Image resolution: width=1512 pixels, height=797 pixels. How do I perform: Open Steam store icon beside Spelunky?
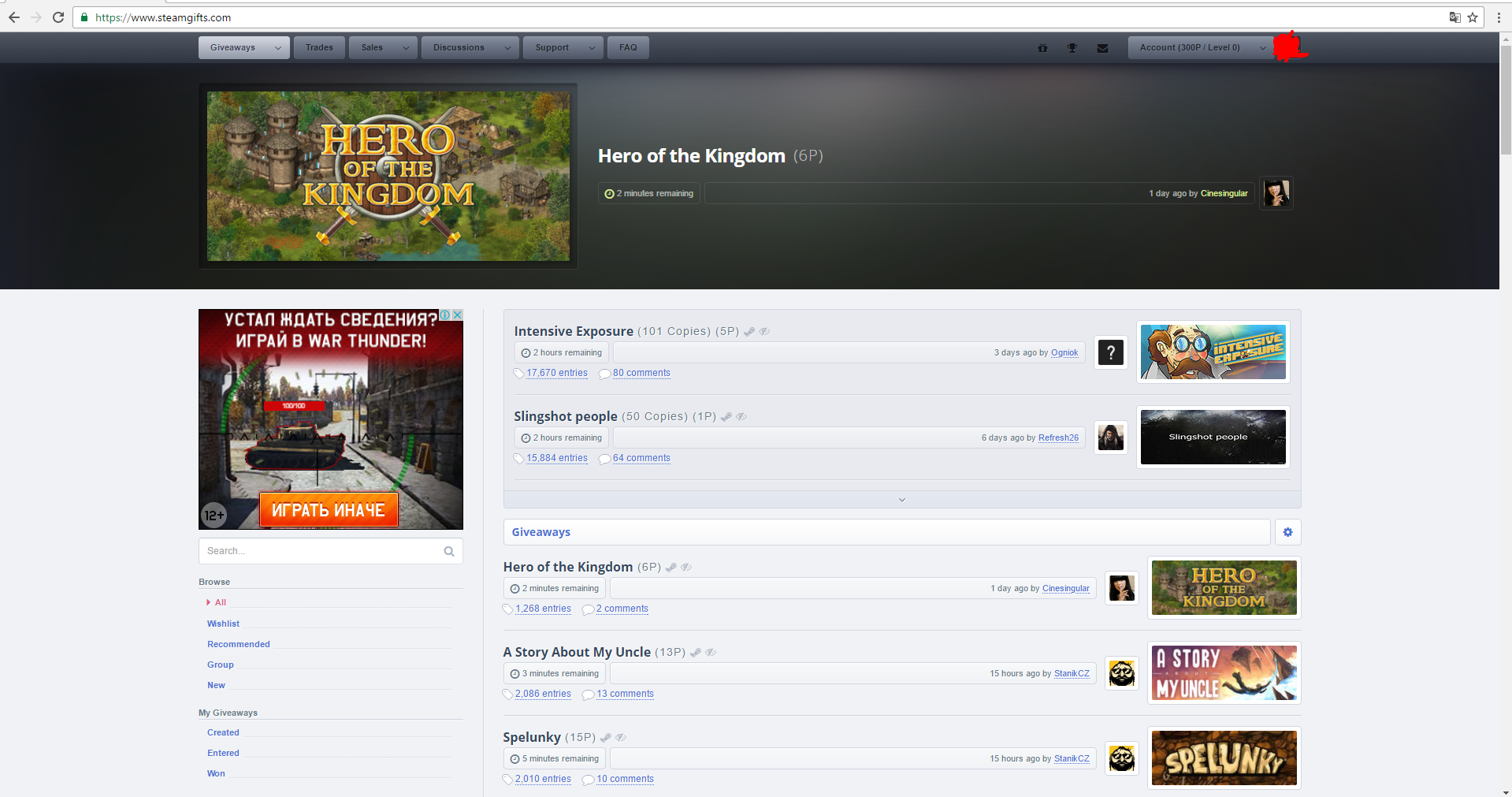606,738
